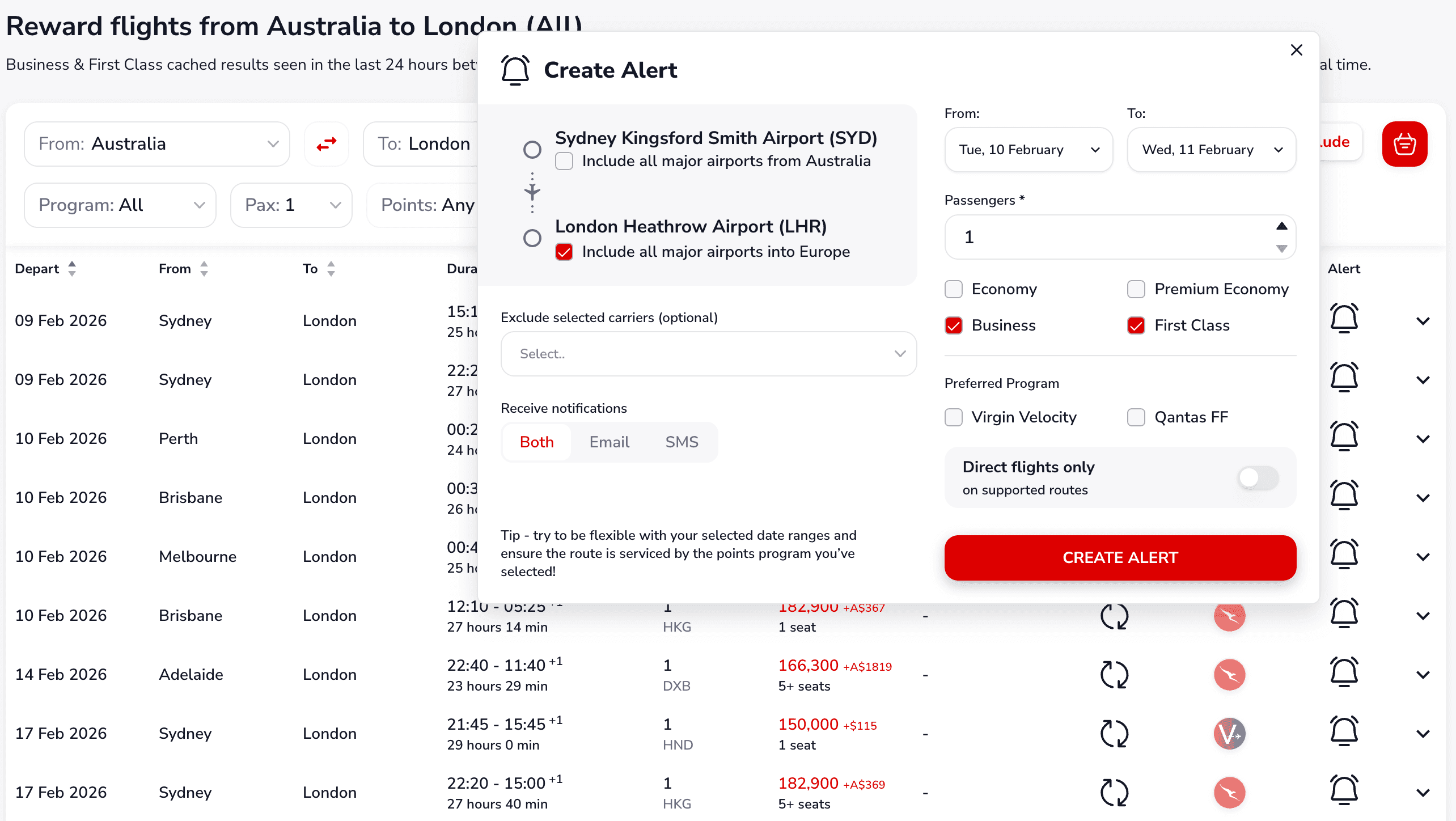Viewport: 1456px width, 821px height.
Task: Enable the Direct flights only toggle
Action: tap(1258, 477)
